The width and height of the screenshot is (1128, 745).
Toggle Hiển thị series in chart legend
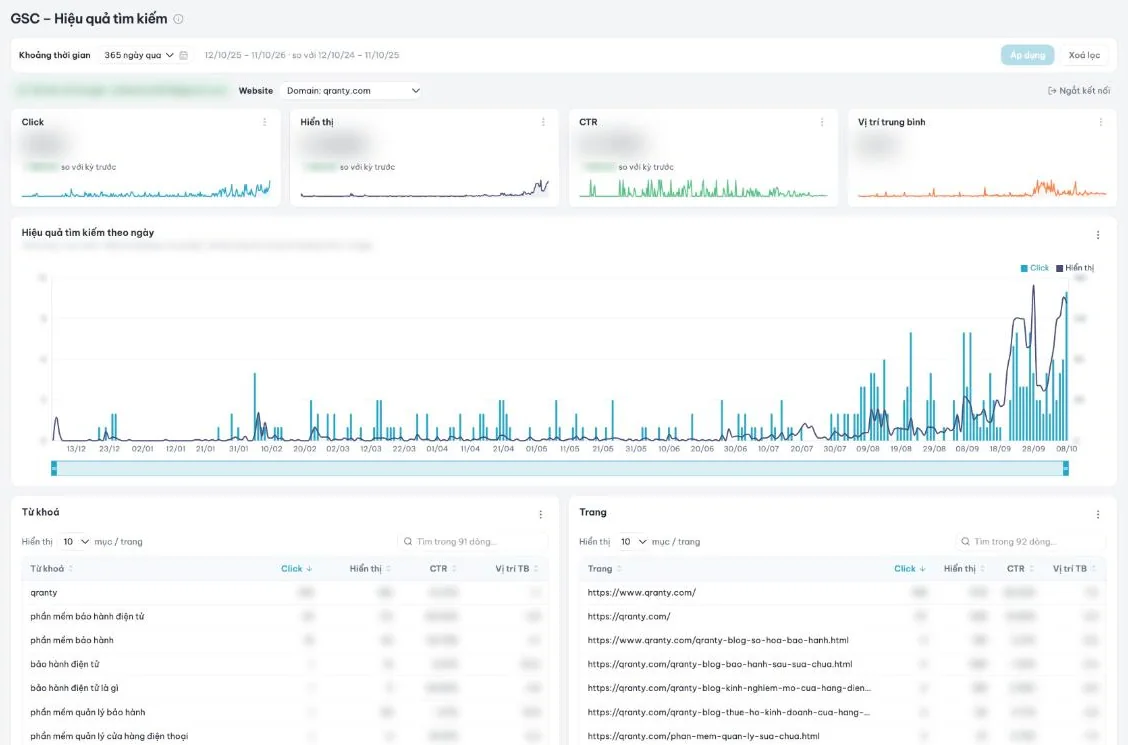pyautogui.click(x=1075, y=268)
